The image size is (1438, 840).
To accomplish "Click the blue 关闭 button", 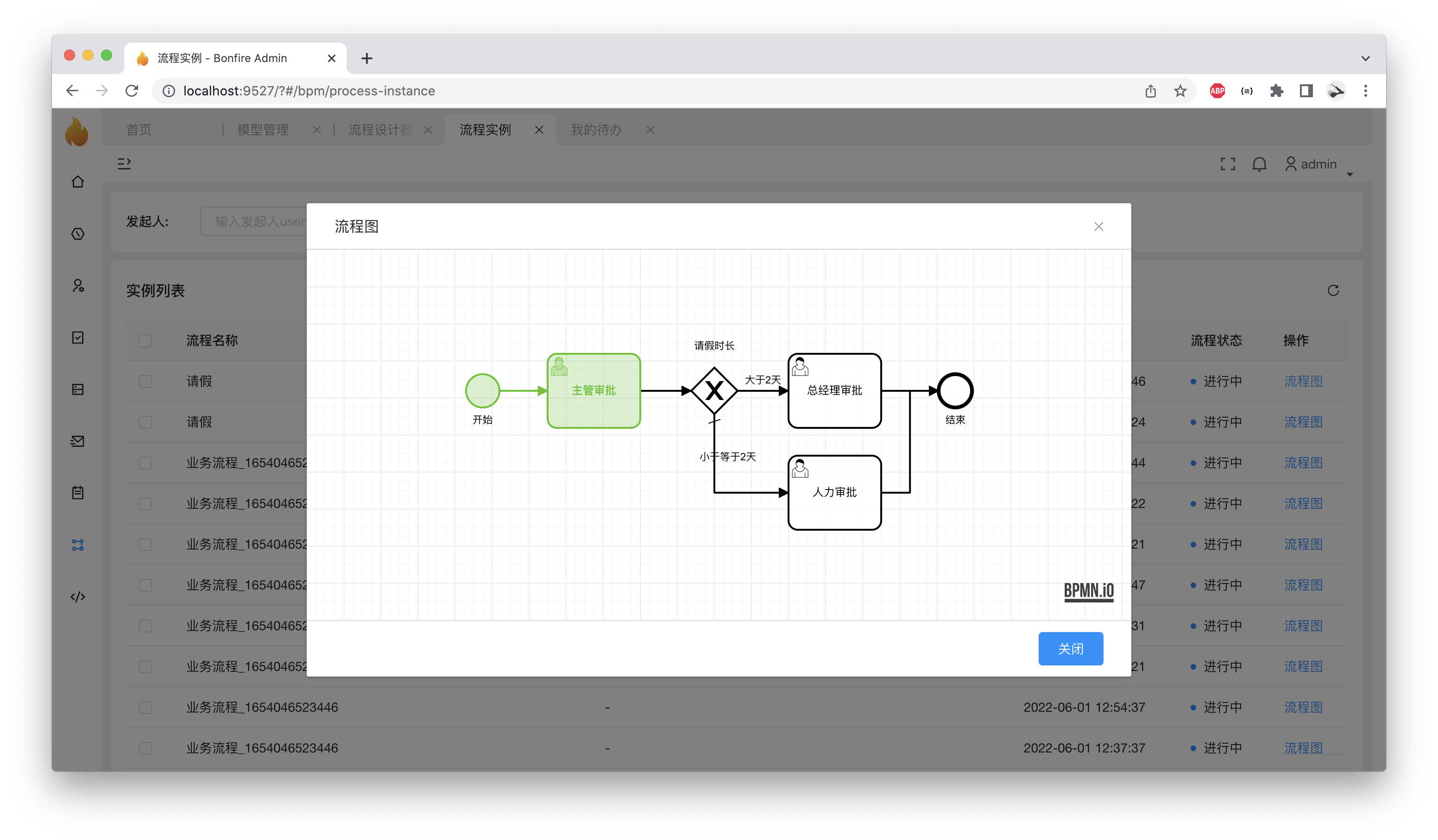I will [1071, 648].
